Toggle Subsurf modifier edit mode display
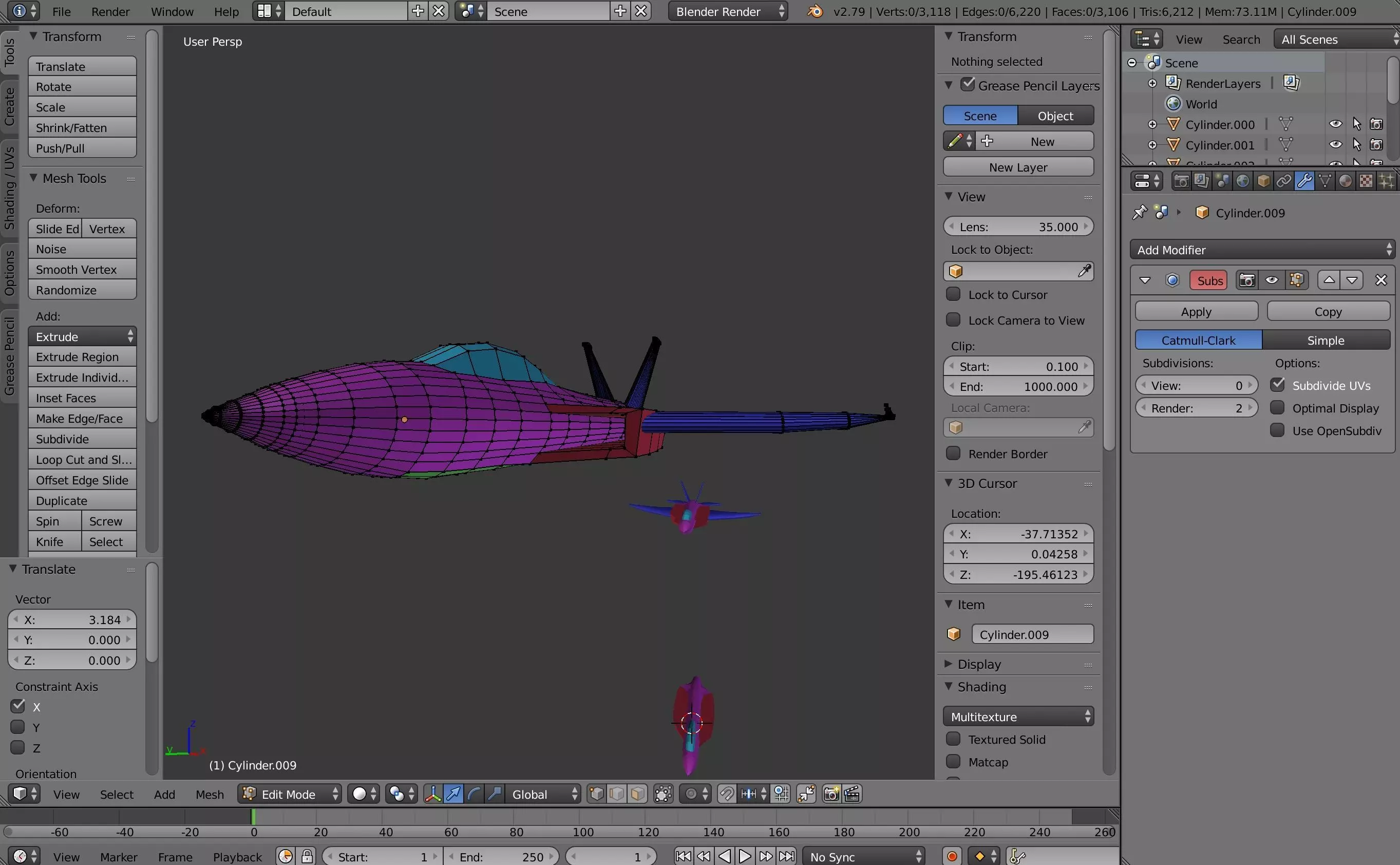1400x865 pixels. (x=1296, y=280)
